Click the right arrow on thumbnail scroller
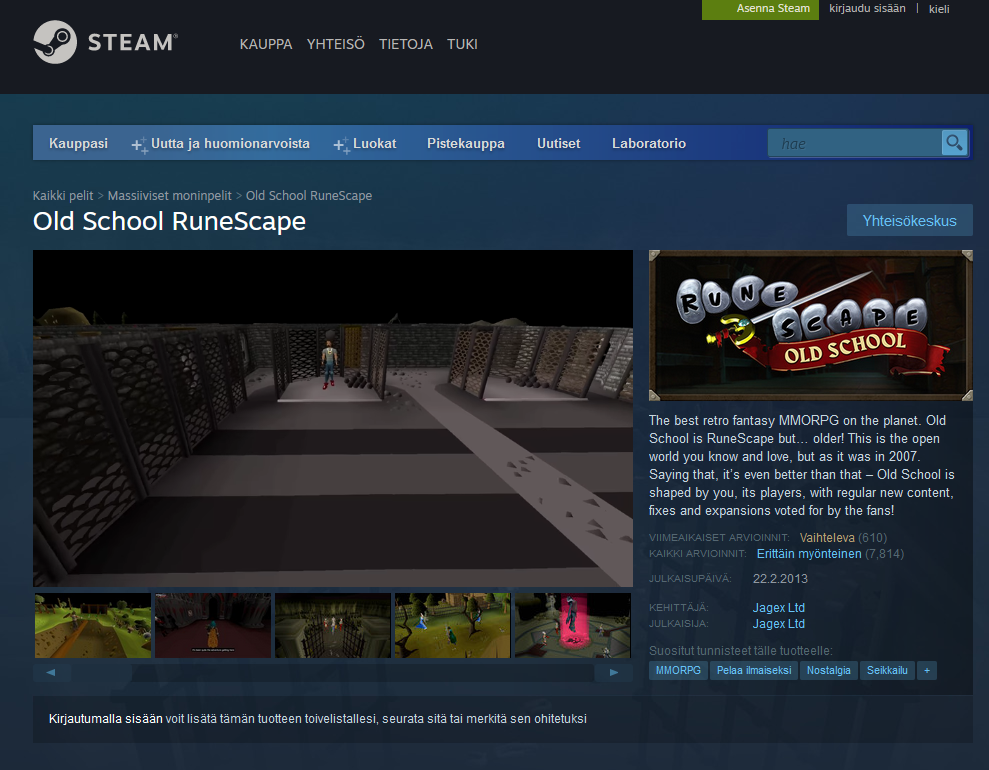The image size is (989, 770). point(614,672)
